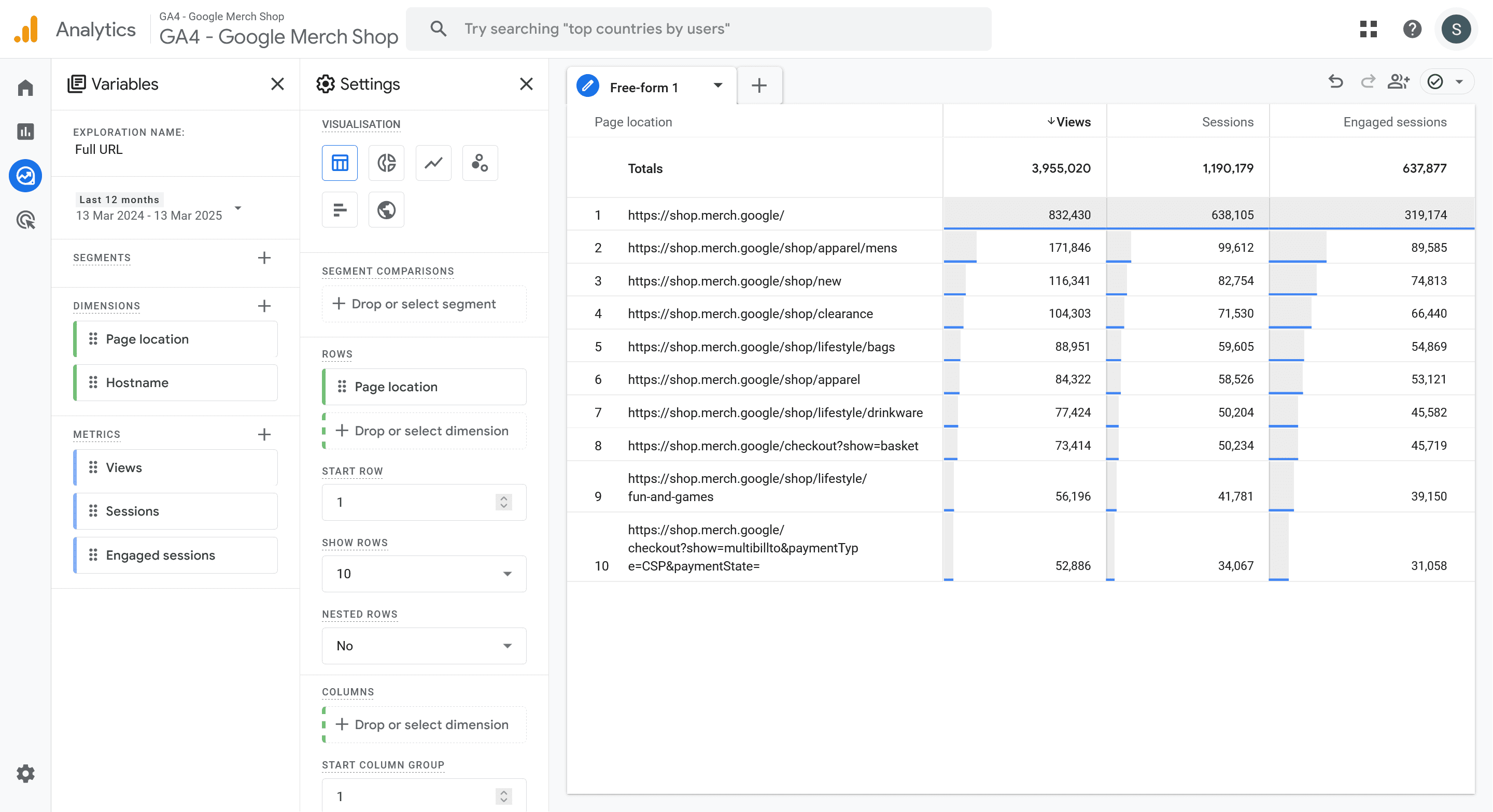Add a new dimension with plus icon
1493x812 pixels.
click(264, 306)
